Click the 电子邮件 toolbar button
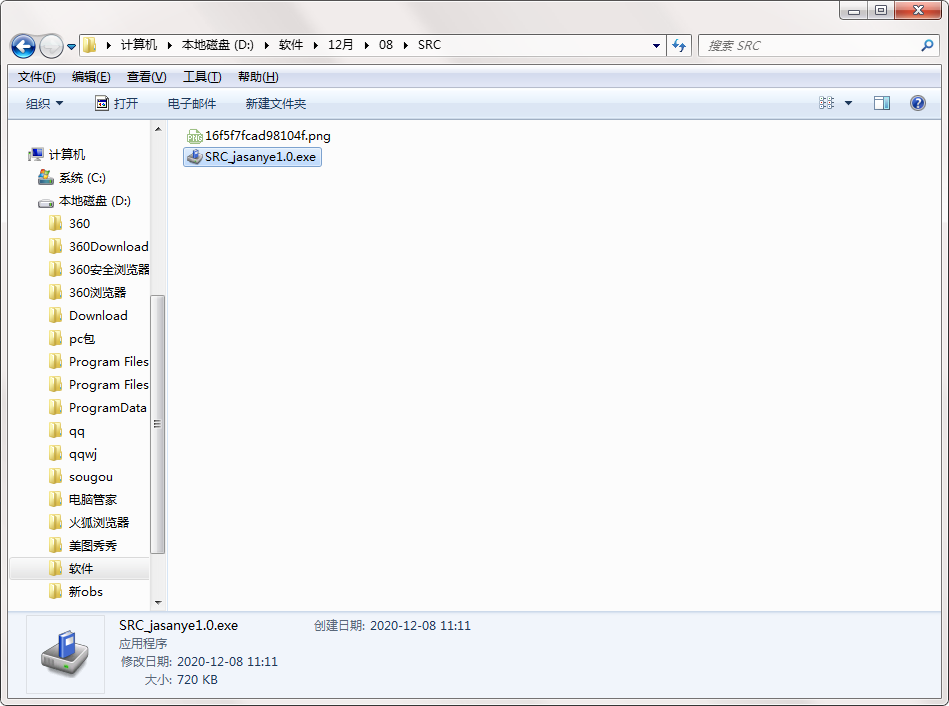This screenshot has width=949, height=706. 192,104
